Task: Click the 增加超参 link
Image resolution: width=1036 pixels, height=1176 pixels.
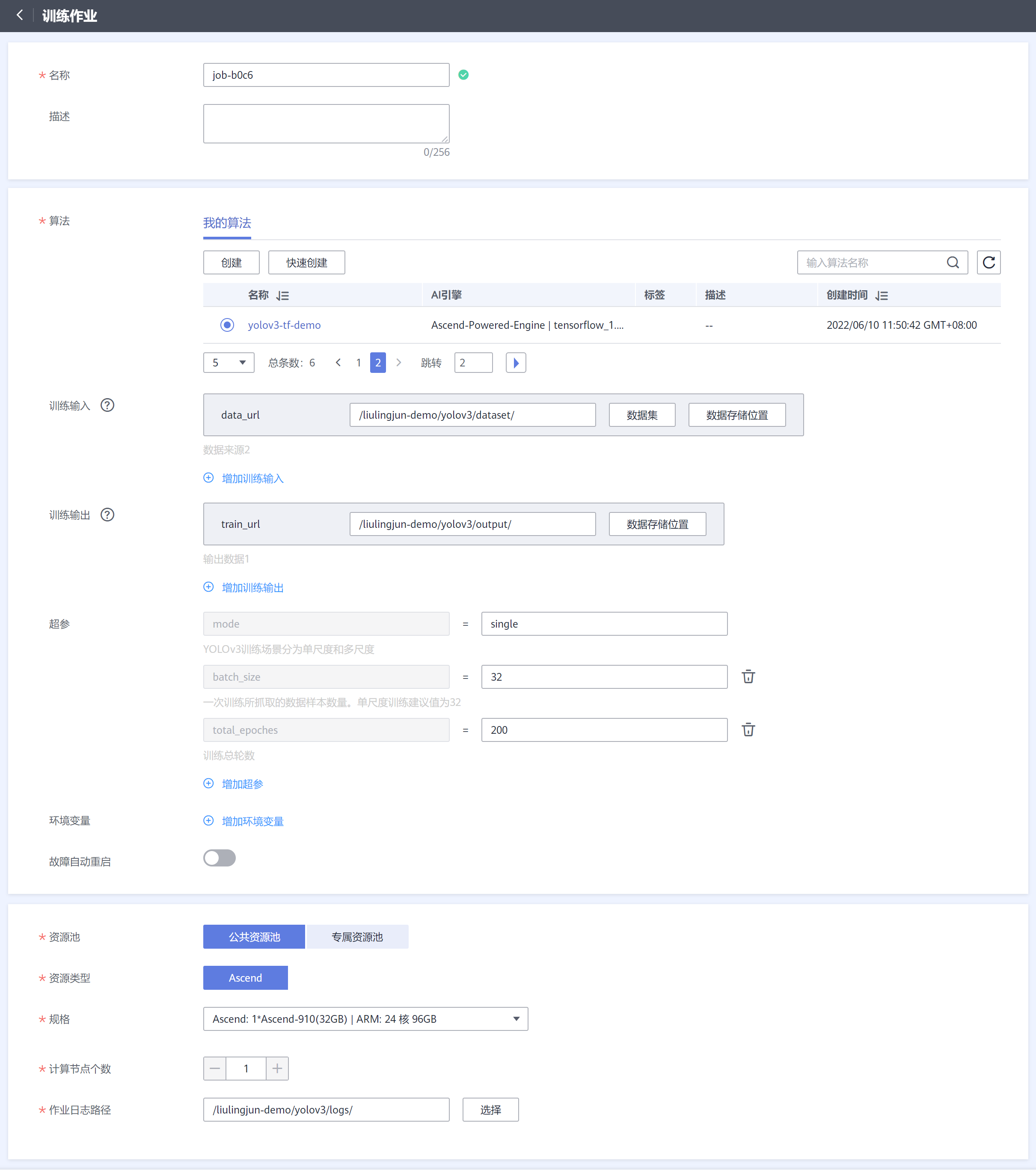Action: click(242, 784)
